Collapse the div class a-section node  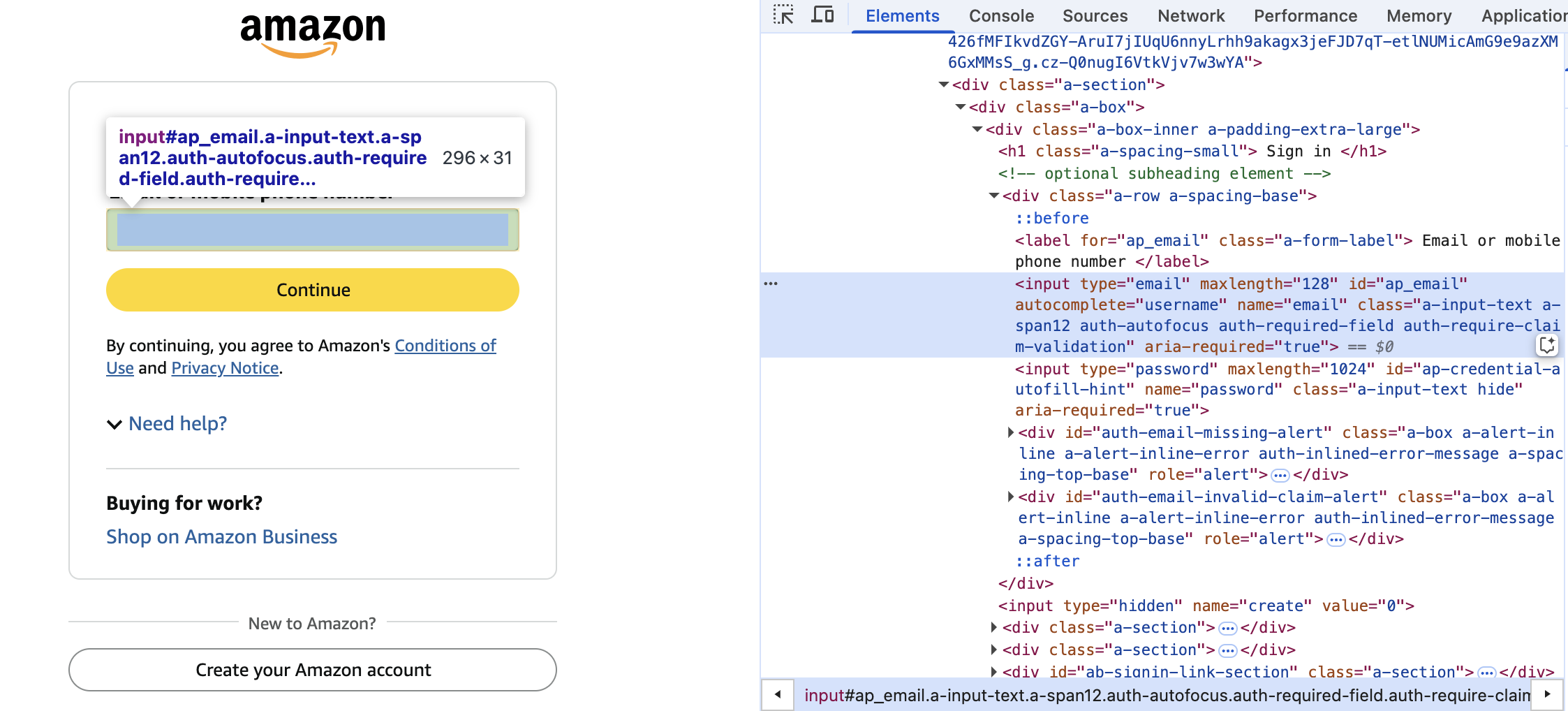944,85
